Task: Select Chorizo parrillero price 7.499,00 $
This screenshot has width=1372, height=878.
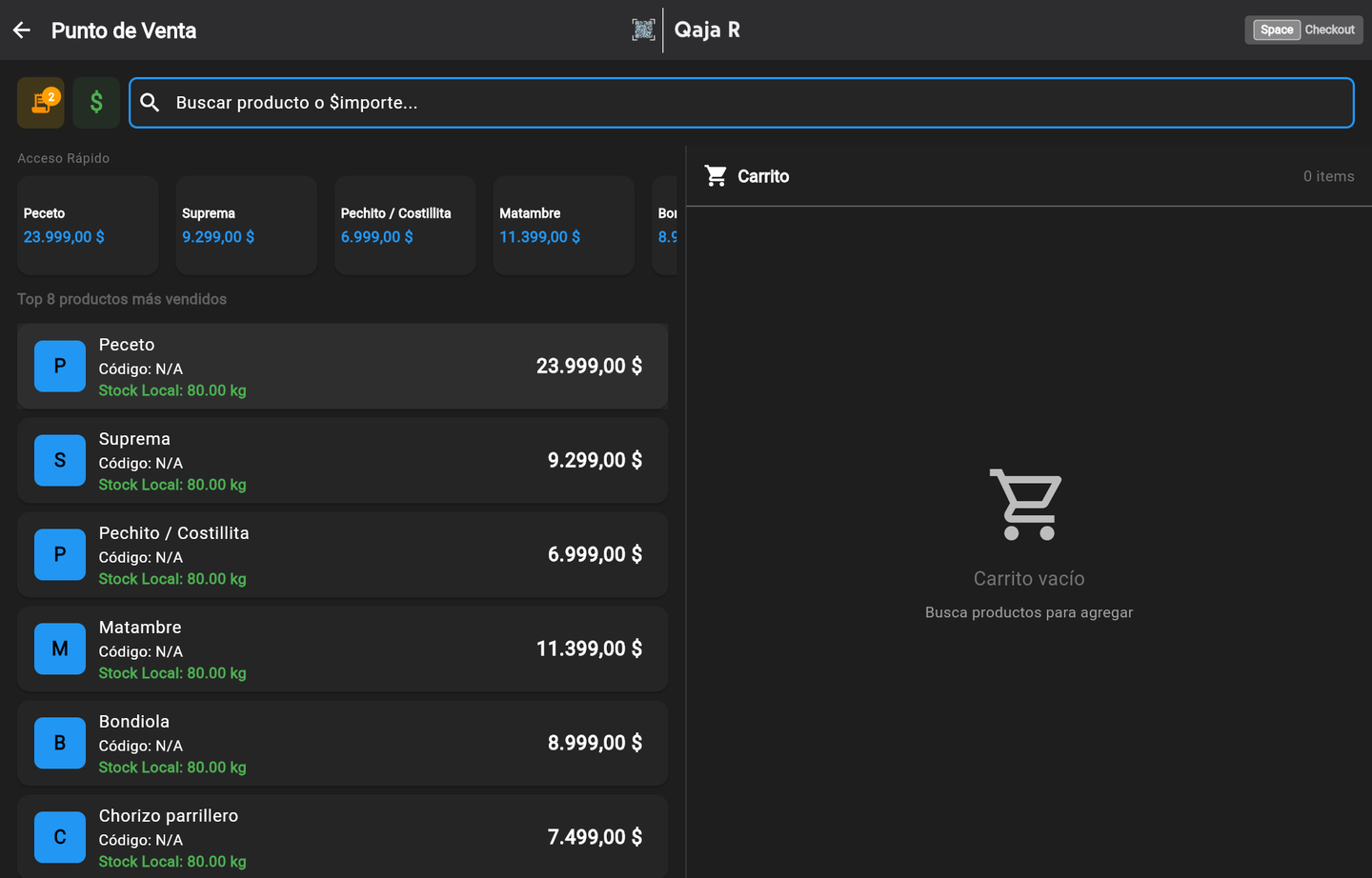Action: click(595, 837)
